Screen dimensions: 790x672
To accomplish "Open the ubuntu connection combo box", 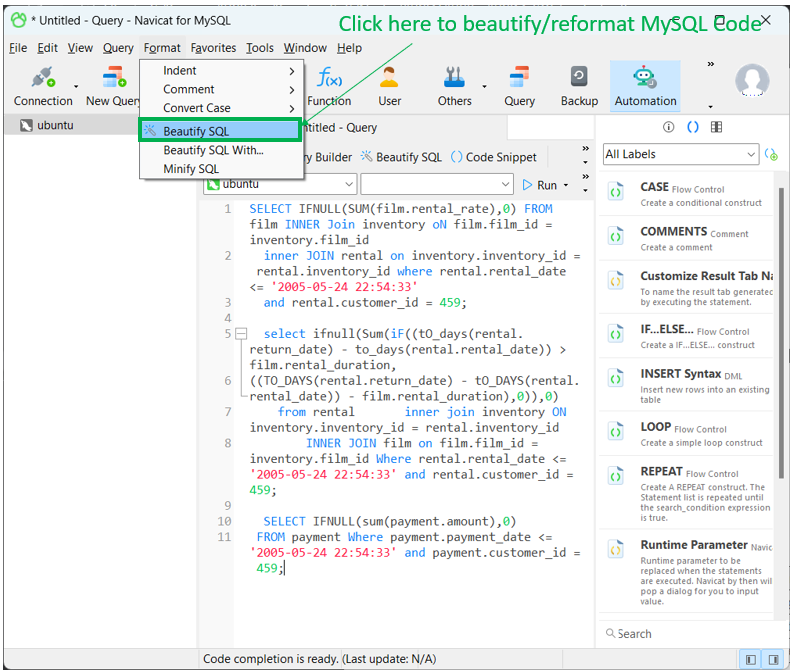I will (x=280, y=184).
